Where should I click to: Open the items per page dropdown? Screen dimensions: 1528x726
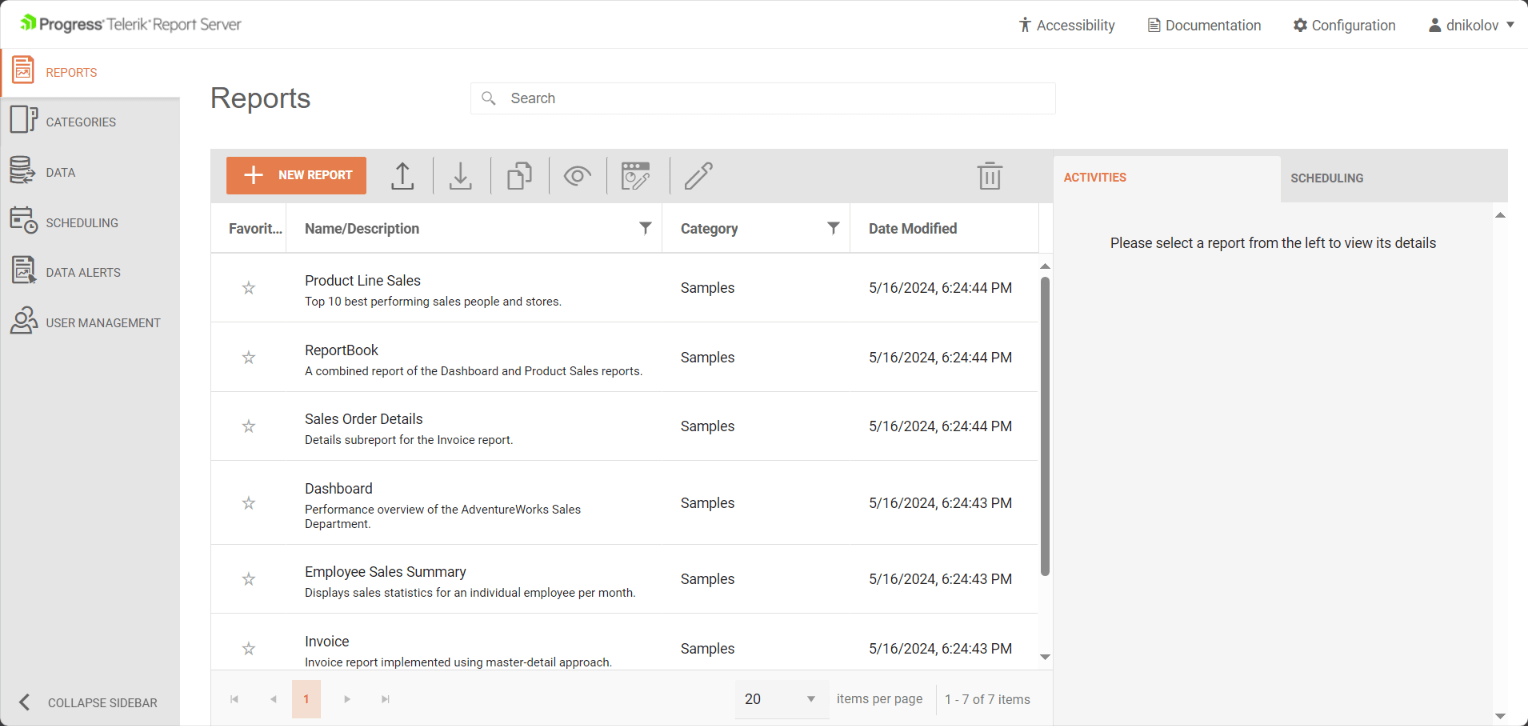(x=781, y=698)
